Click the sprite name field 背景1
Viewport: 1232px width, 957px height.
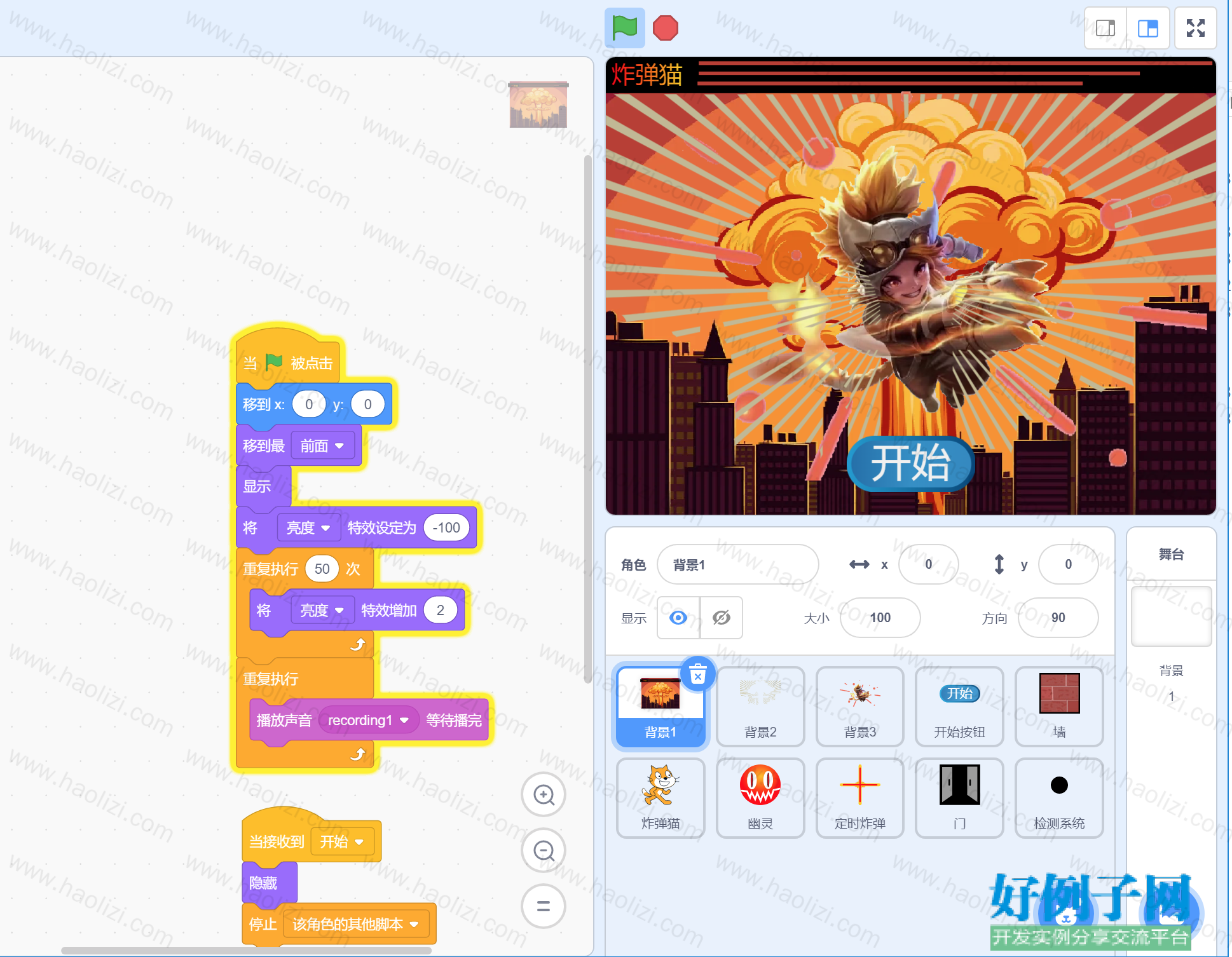tap(737, 564)
